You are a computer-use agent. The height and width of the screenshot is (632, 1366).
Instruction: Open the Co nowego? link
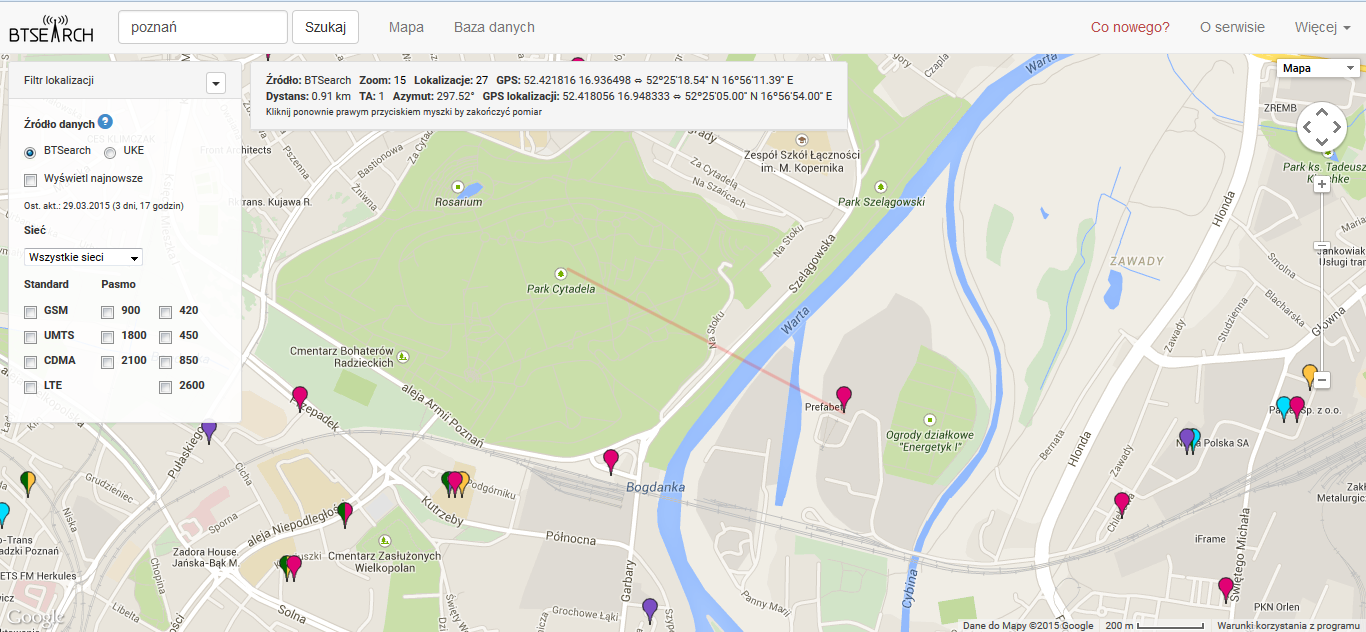(x=1130, y=27)
